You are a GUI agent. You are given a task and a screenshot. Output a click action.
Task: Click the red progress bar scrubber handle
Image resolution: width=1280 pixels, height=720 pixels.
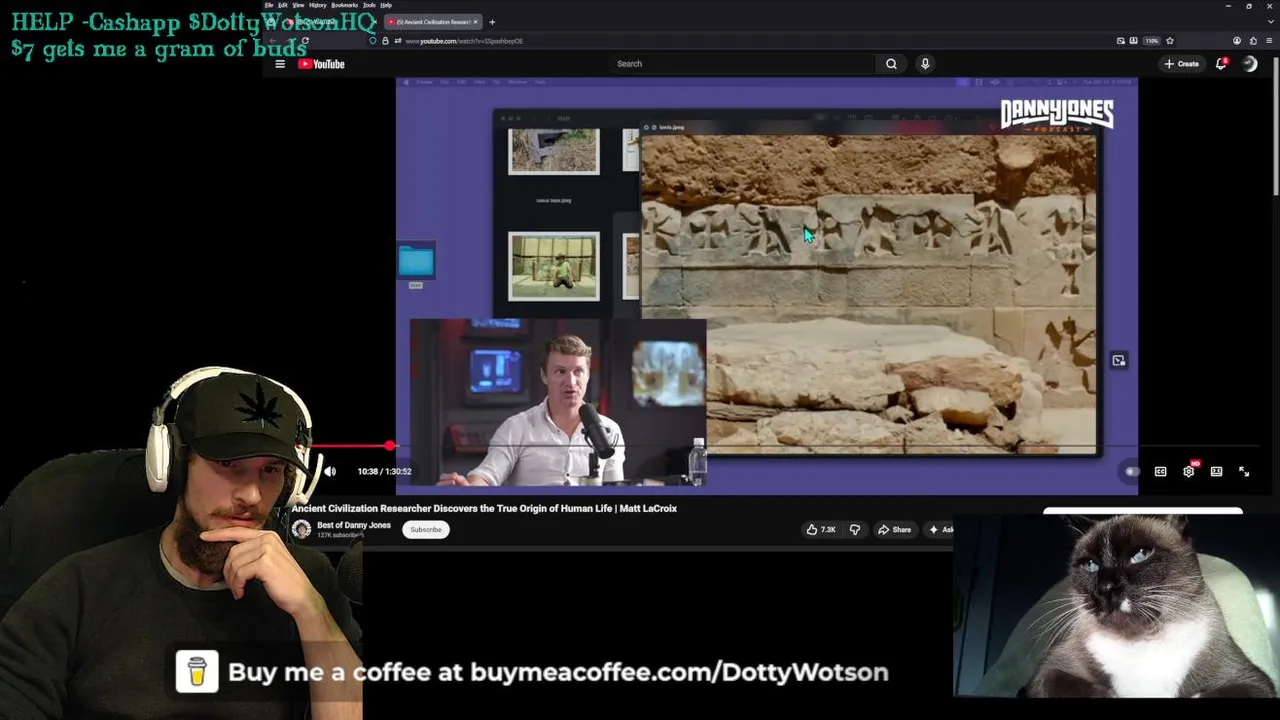tap(390, 446)
